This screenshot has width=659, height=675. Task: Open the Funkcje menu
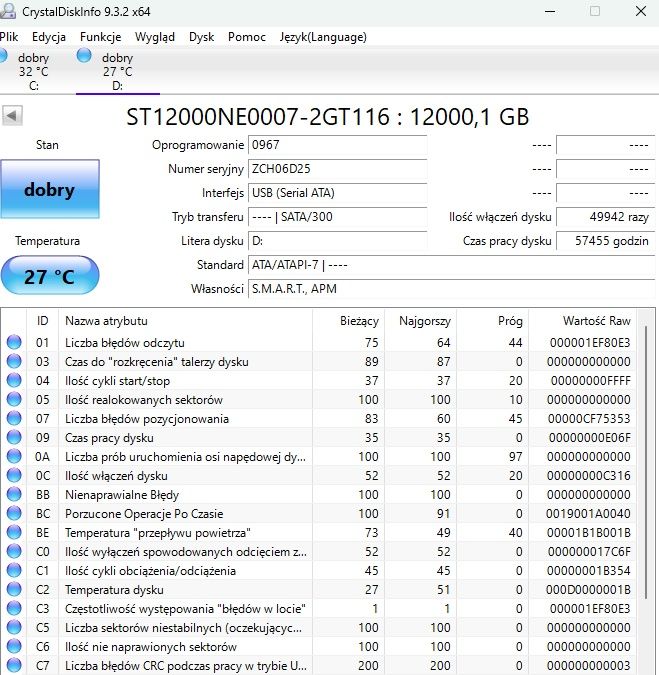pyautogui.click(x=100, y=37)
